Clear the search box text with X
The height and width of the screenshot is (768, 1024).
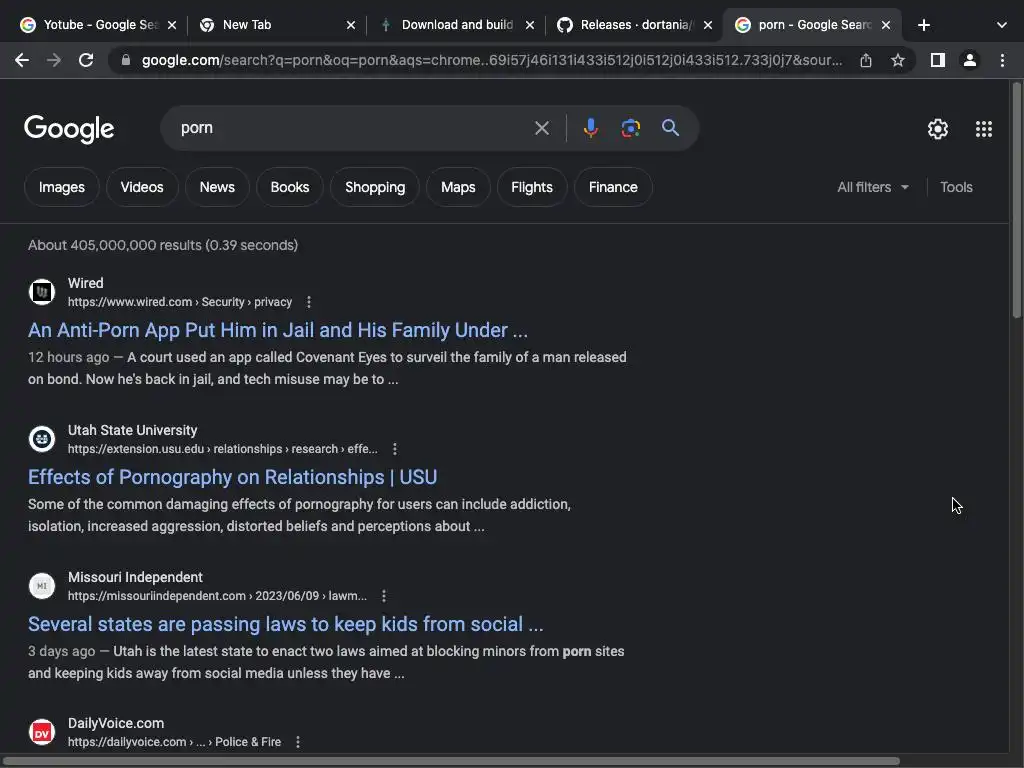(541, 128)
